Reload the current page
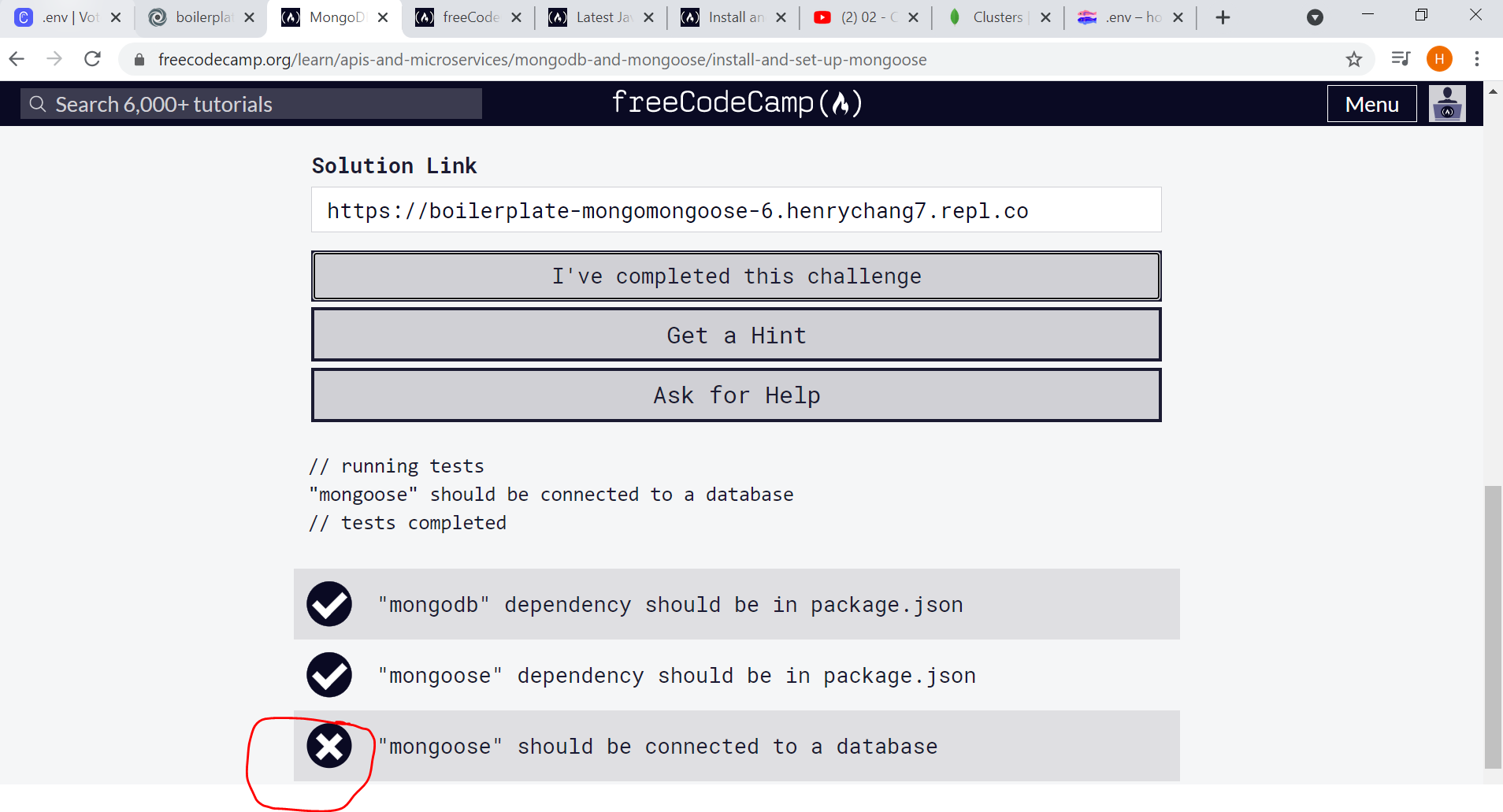Image resolution: width=1503 pixels, height=812 pixels. [92, 58]
